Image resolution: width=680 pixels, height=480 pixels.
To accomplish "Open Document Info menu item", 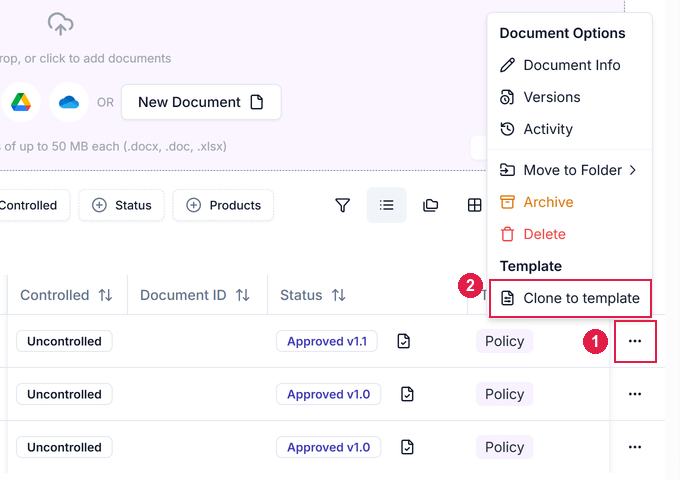I will point(570,65).
